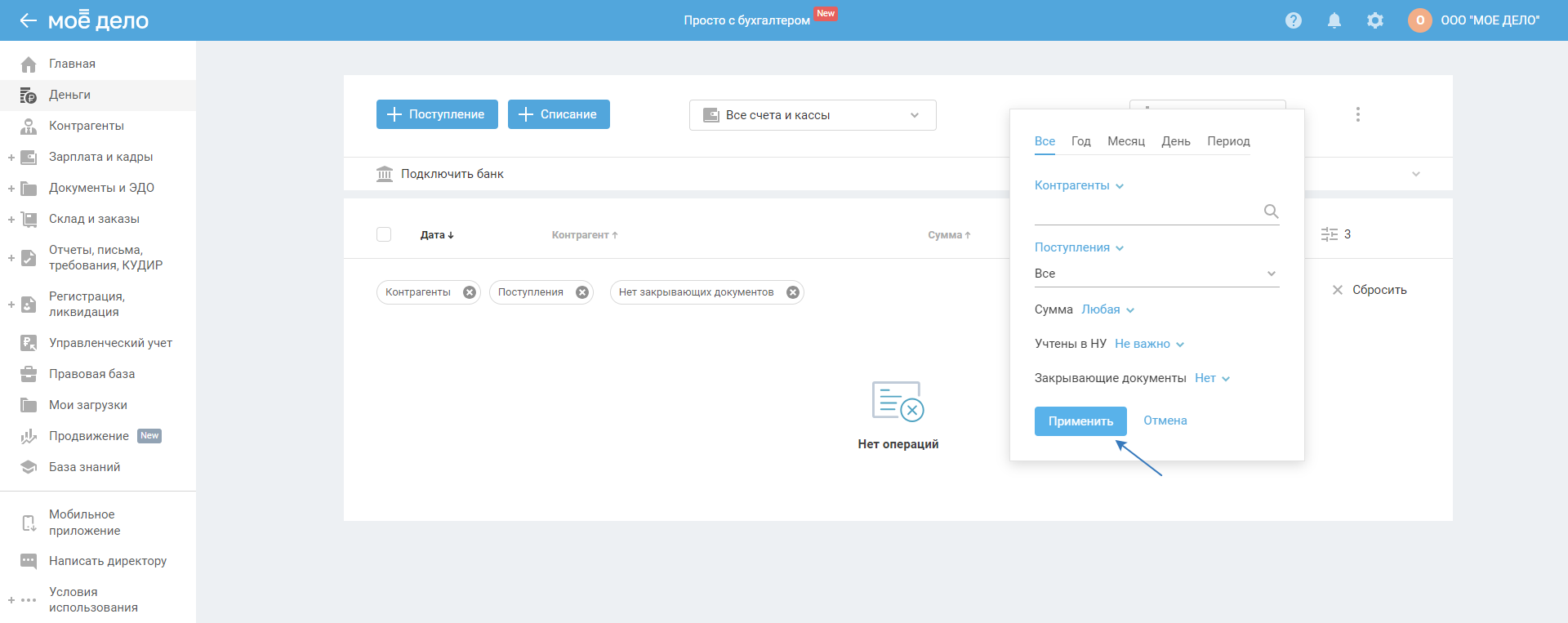Open the help question mark icon

tap(1294, 20)
